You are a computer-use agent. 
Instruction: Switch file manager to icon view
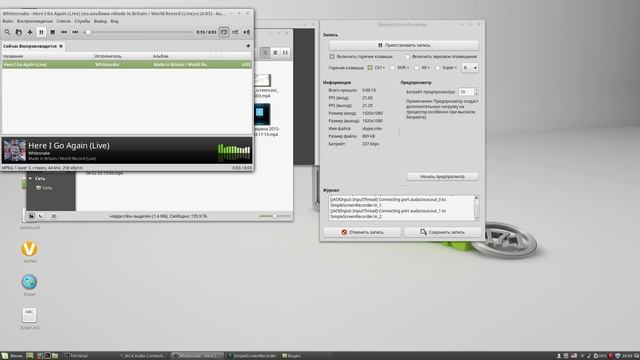pyautogui.click(x=265, y=53)
